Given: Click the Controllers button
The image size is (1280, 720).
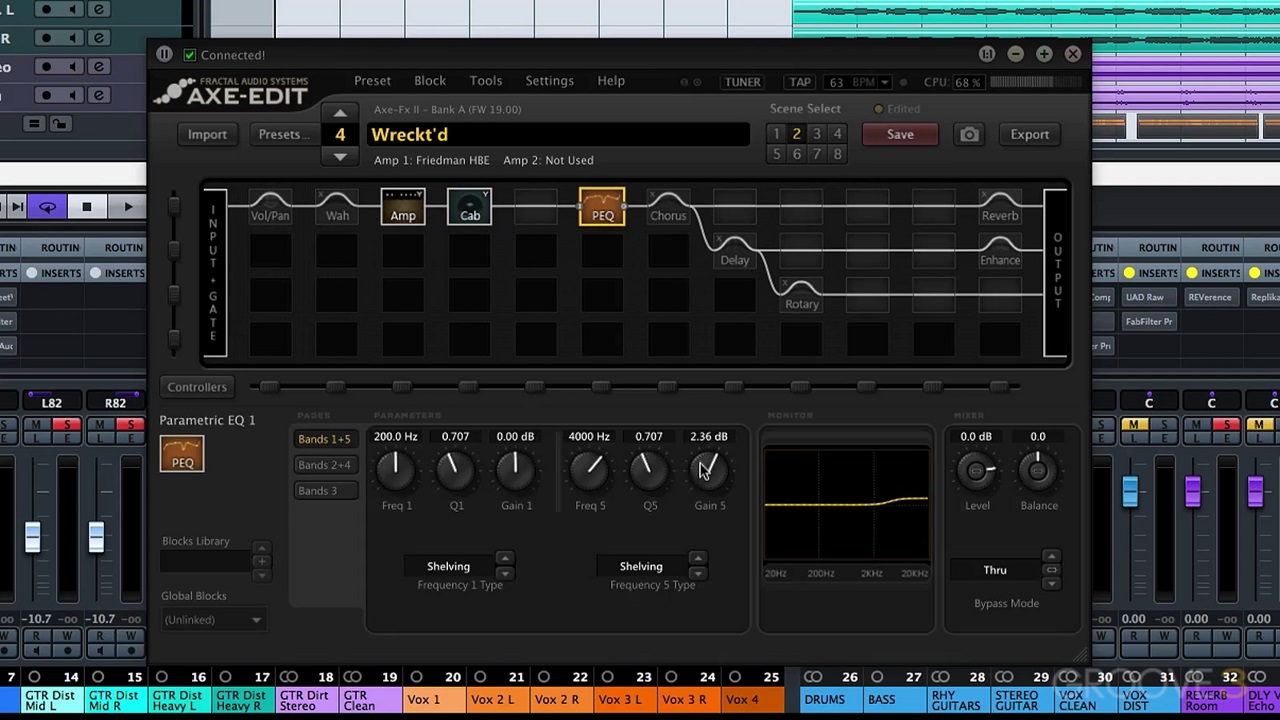Looking at the screenshot, I should pos(197,387).
